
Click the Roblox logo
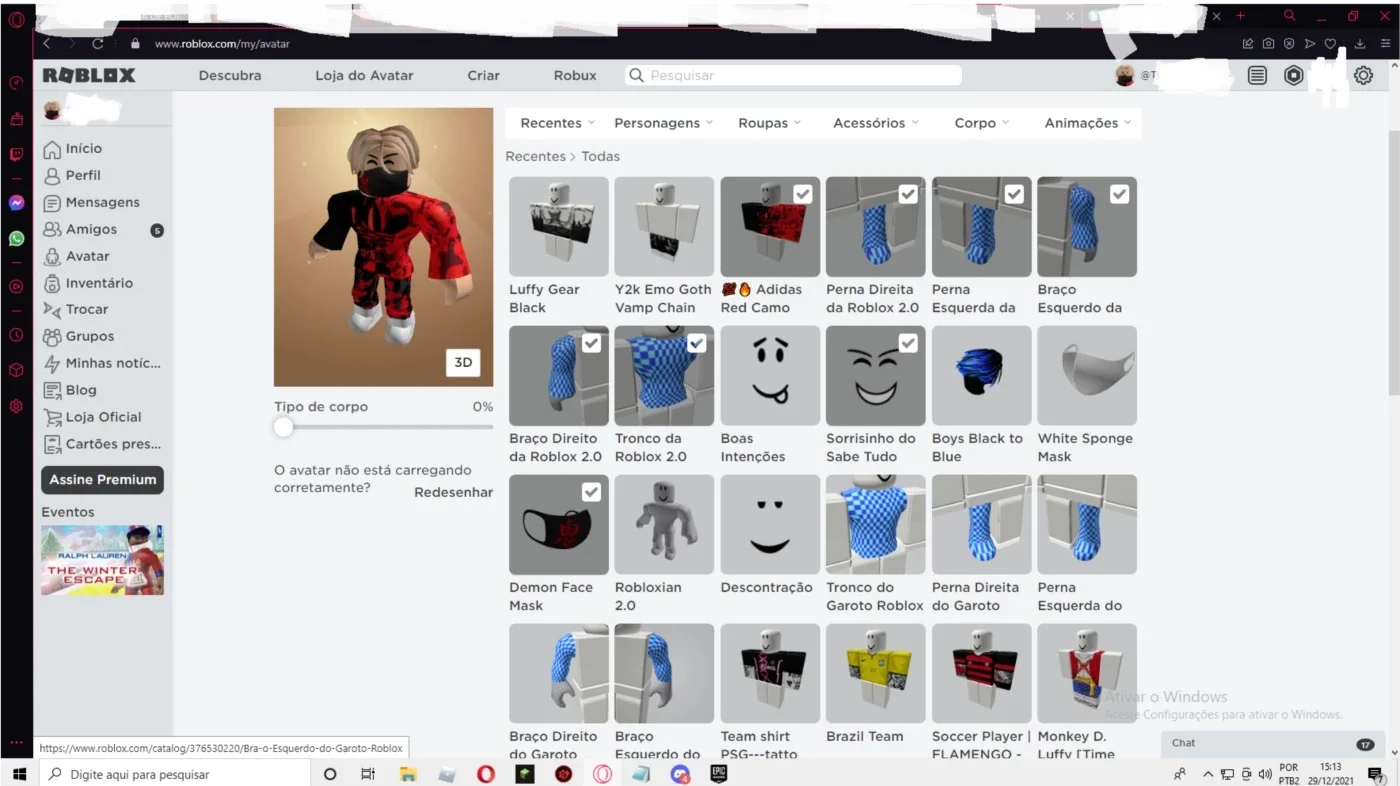(89, 75)
